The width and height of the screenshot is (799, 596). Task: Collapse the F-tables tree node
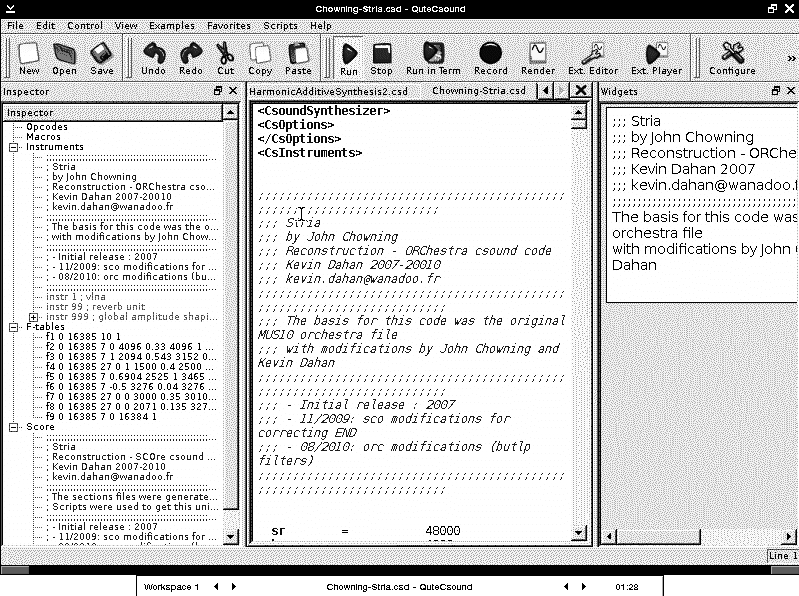(14, 327)
